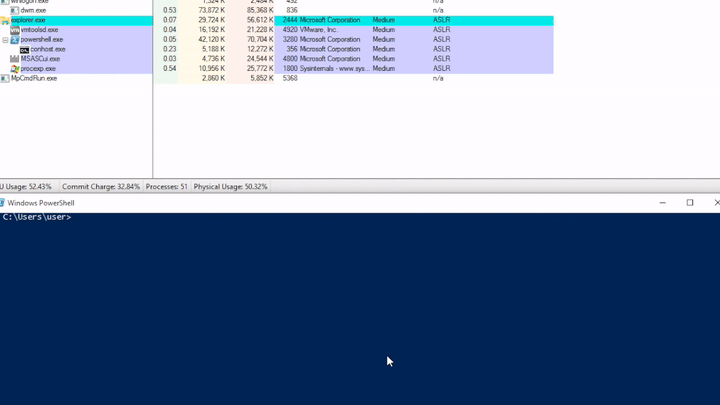Click ASLR cell in conhost.exe row
This screenshot has width=720, height=405.
(x=441, y=49)
